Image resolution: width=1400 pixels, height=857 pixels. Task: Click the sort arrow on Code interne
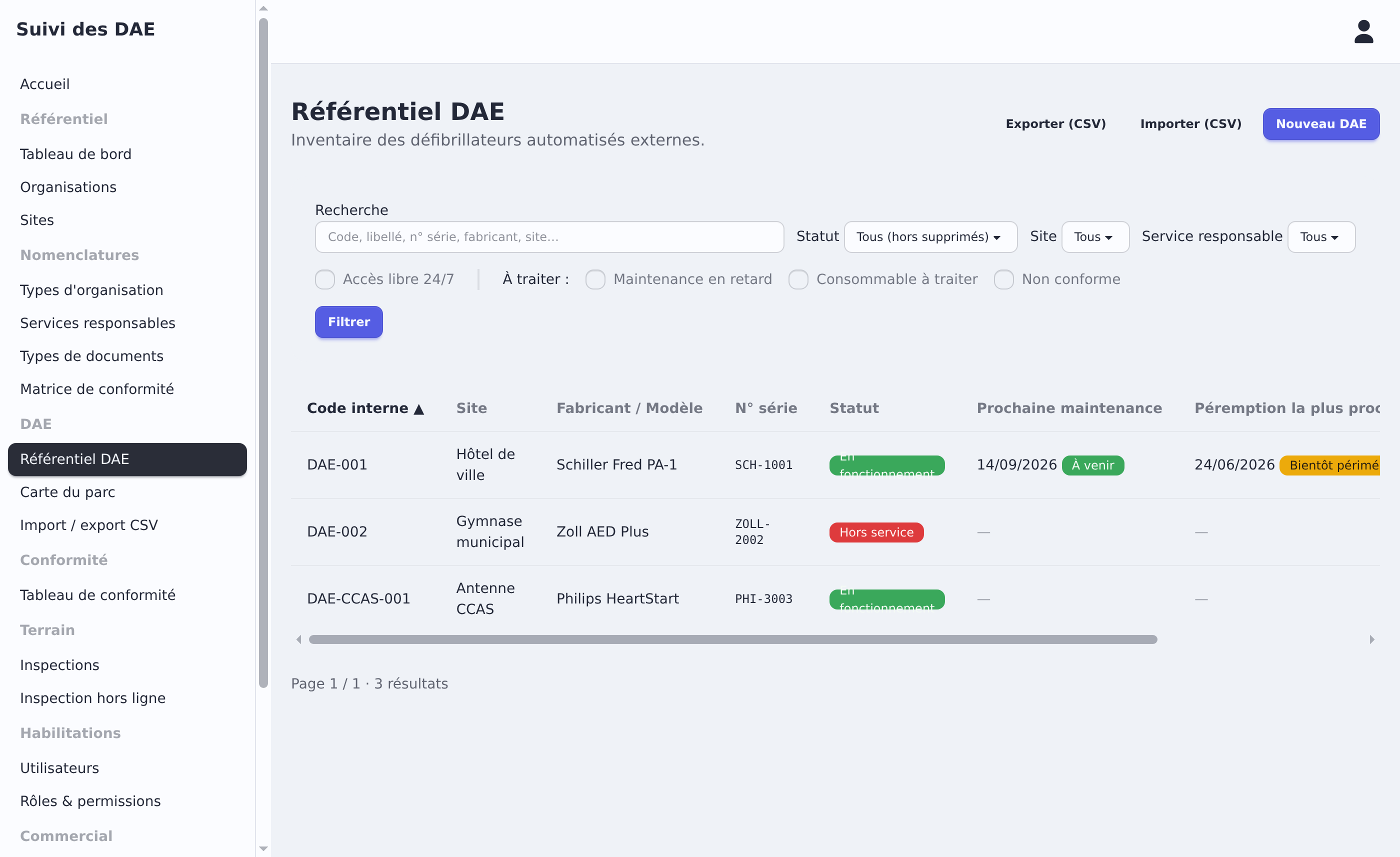[419, 409]
